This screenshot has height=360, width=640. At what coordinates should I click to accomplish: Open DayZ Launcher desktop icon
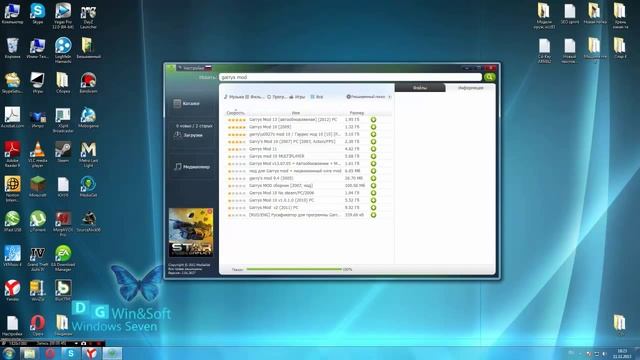(x=88, y=16)
